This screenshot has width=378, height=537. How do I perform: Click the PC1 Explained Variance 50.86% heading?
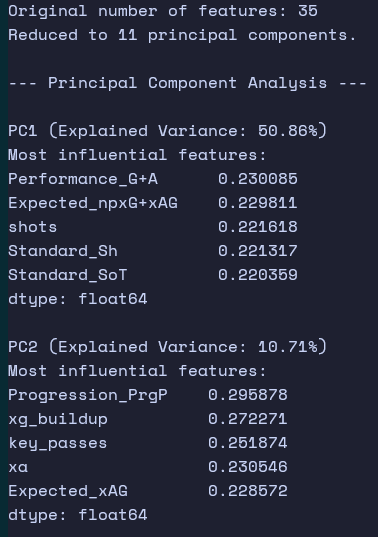tap(168, 131)
